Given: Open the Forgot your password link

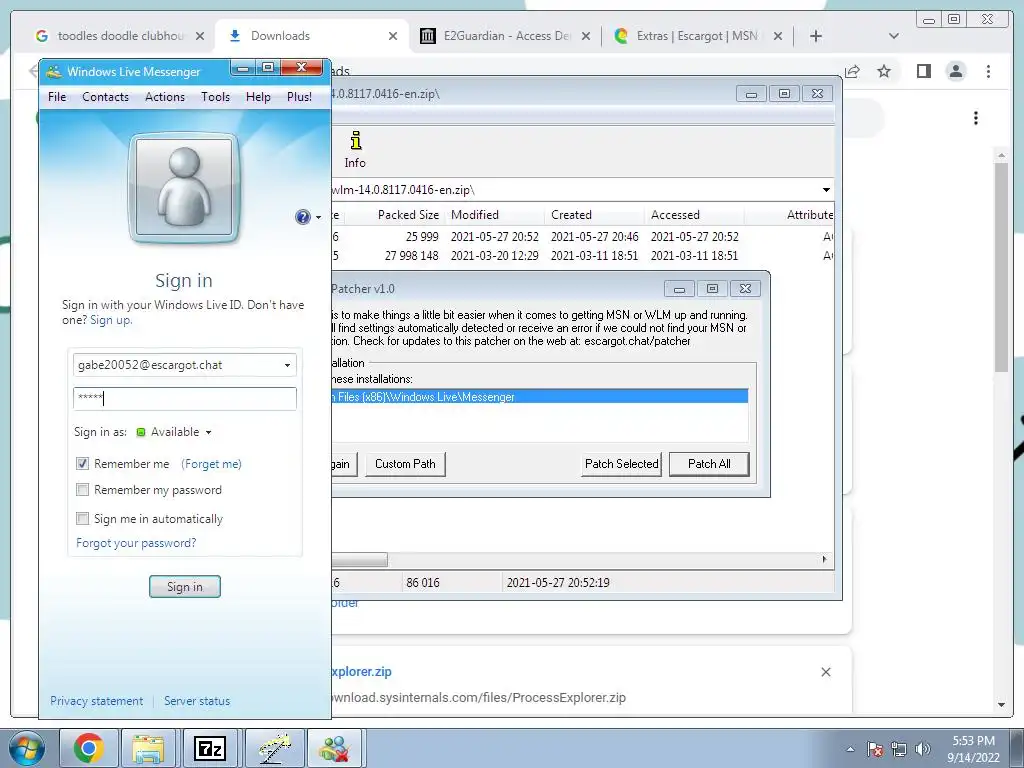Looking at the screenshot, I should 136,543.
